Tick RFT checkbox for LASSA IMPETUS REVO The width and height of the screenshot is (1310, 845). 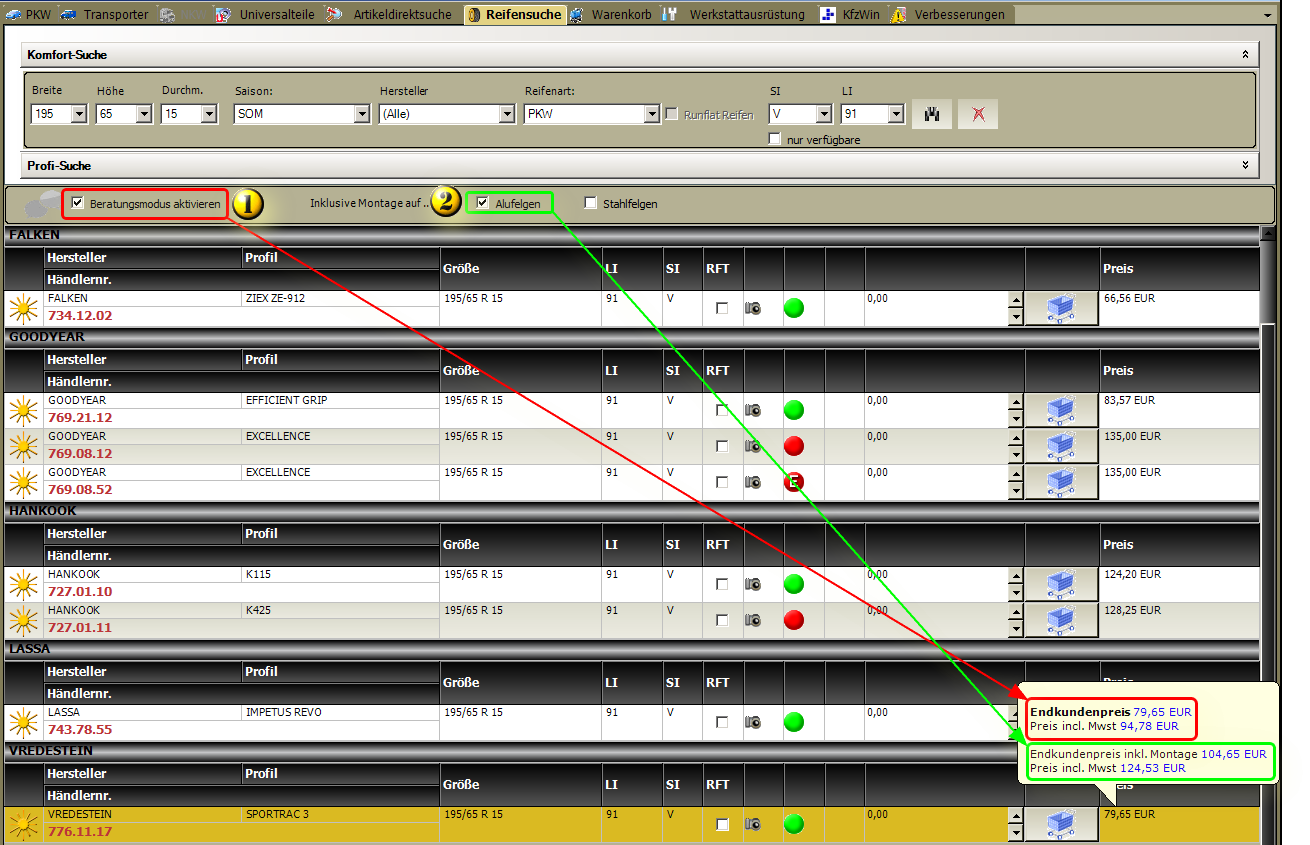pos(722,722)
